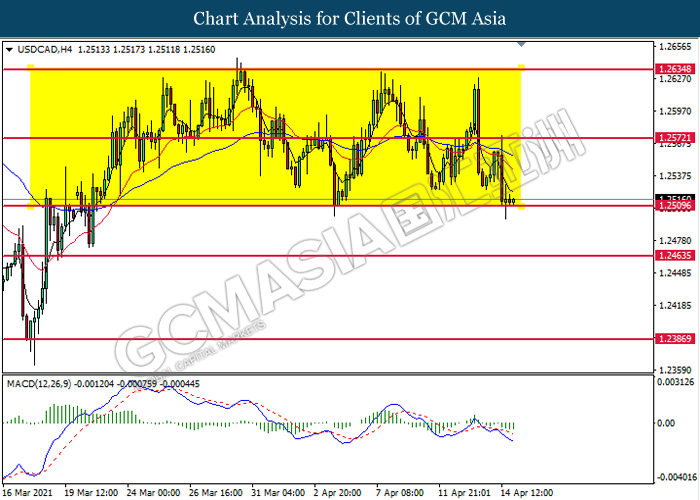Image resolution: width=700 pixels, height=500 pixels.
Task: Select the 1.24635 price level label
Action: click(x=675, y=256)
